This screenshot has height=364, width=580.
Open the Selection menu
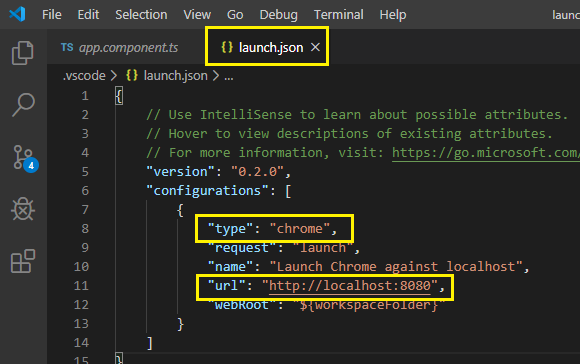coord(141,15)
